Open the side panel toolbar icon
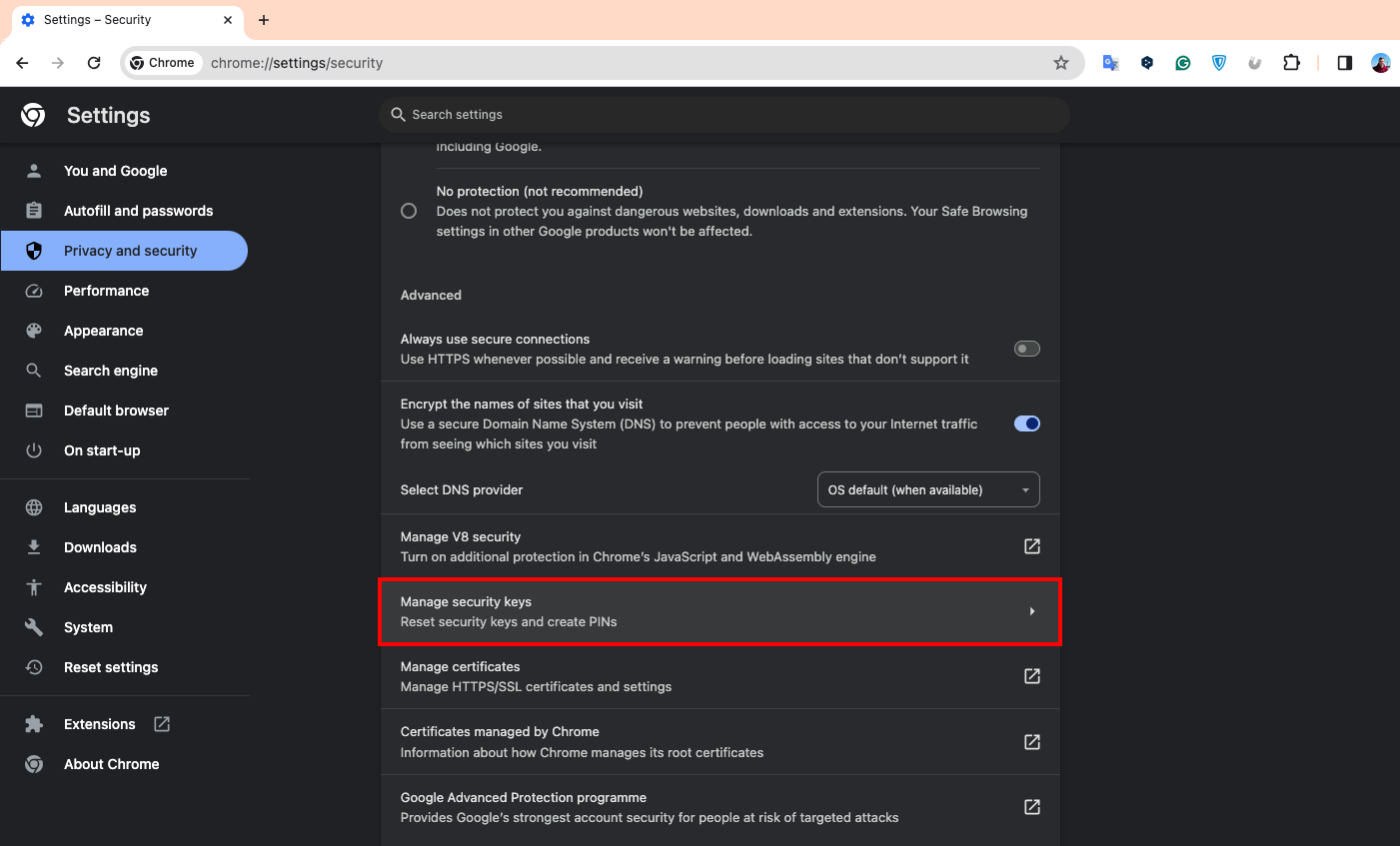This screenshot has height=846, width=1400. point(1345,63)
